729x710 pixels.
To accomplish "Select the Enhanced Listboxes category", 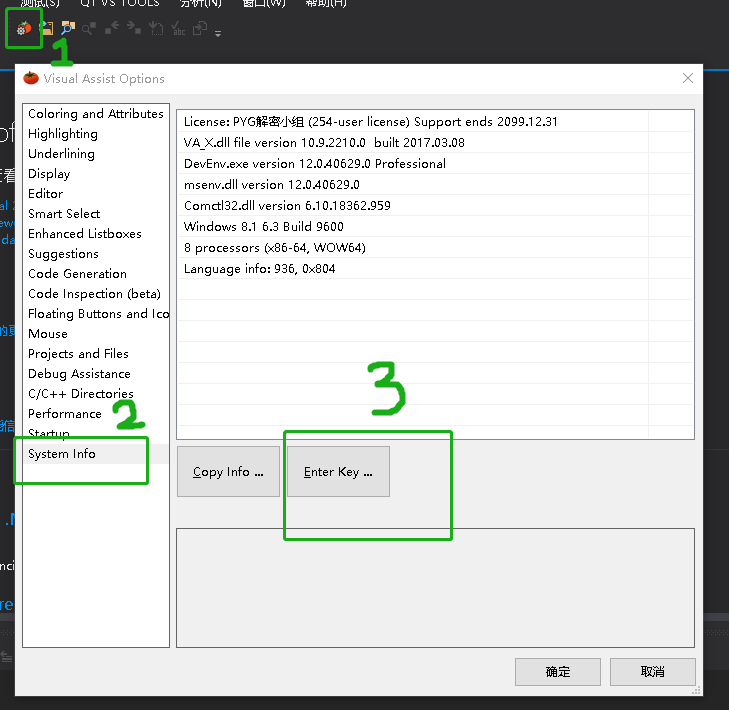I will pyautogui.click(x=96, y=234).
